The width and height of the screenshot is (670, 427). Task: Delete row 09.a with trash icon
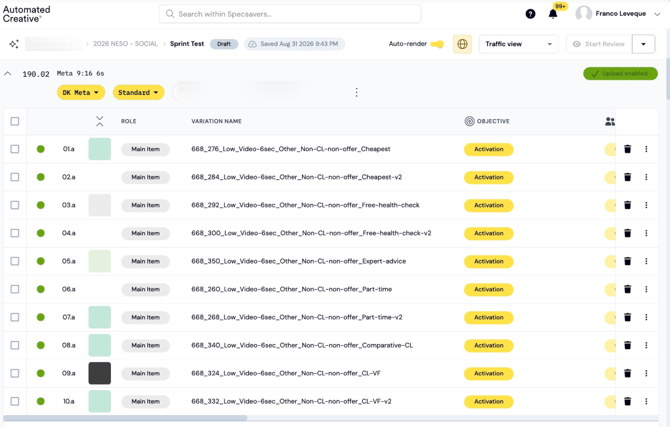pos(627,373)
